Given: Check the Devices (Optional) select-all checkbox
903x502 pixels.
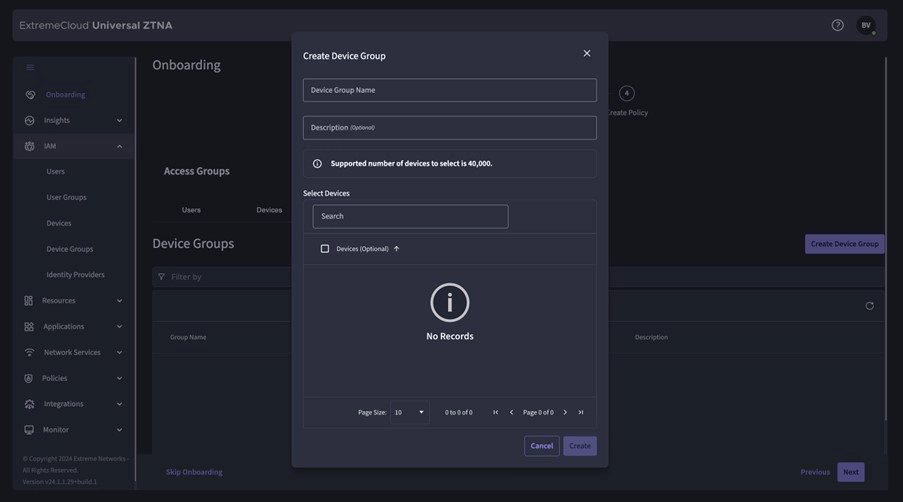Looking at the screenshot, I should (325, 249).
